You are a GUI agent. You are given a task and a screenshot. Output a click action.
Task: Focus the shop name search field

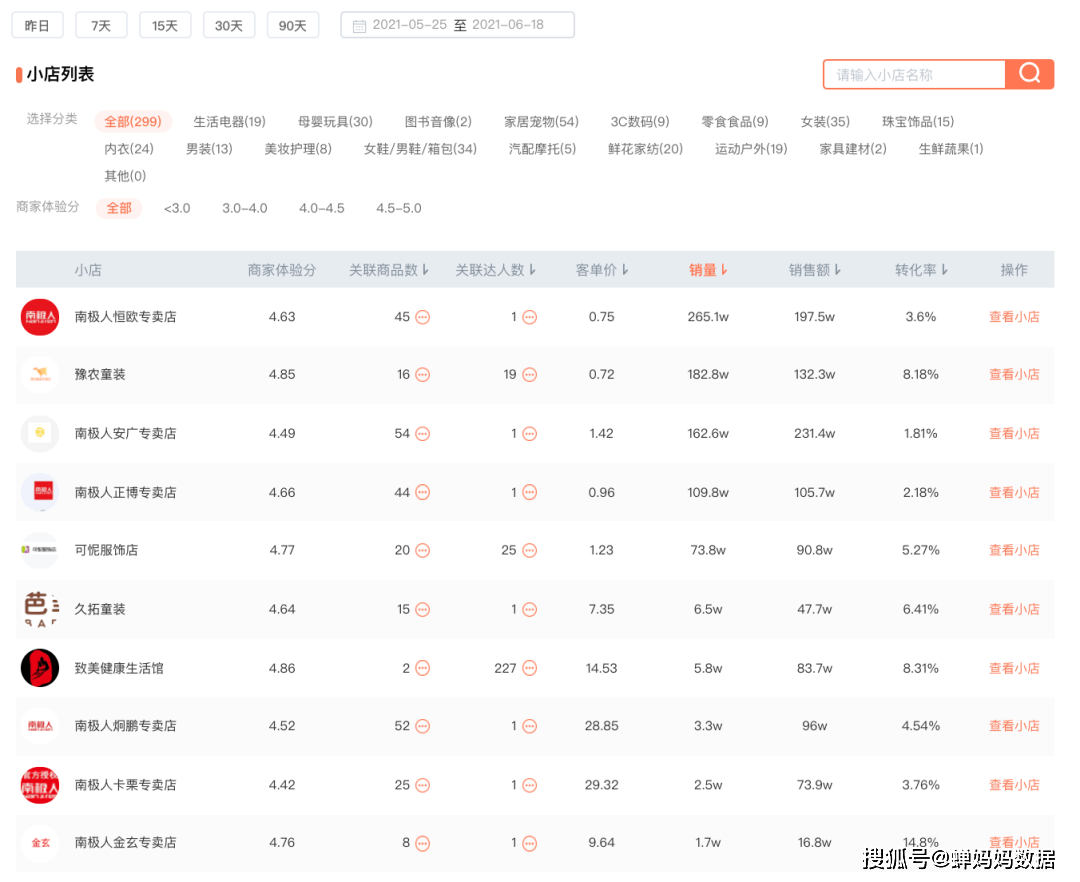(915, 74)
